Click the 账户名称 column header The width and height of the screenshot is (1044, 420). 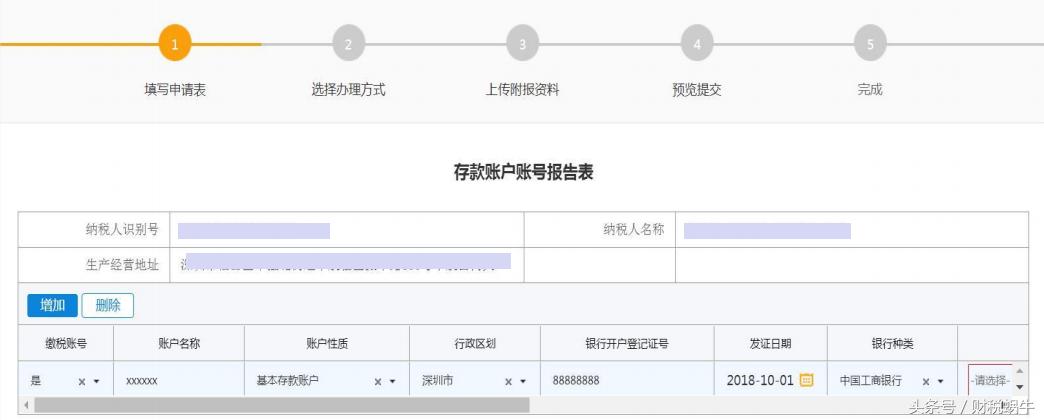pyautogui.click(x=179, y=343)
